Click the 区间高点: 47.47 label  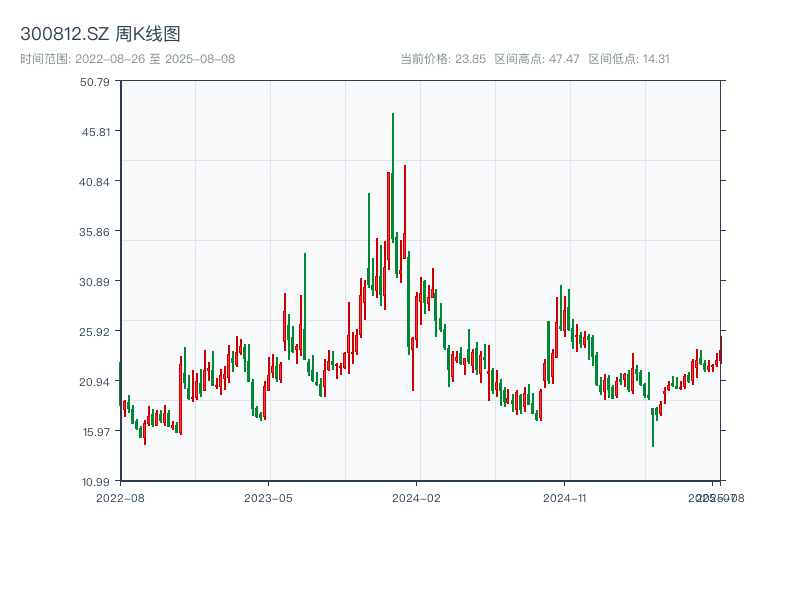tap(537, 59)
